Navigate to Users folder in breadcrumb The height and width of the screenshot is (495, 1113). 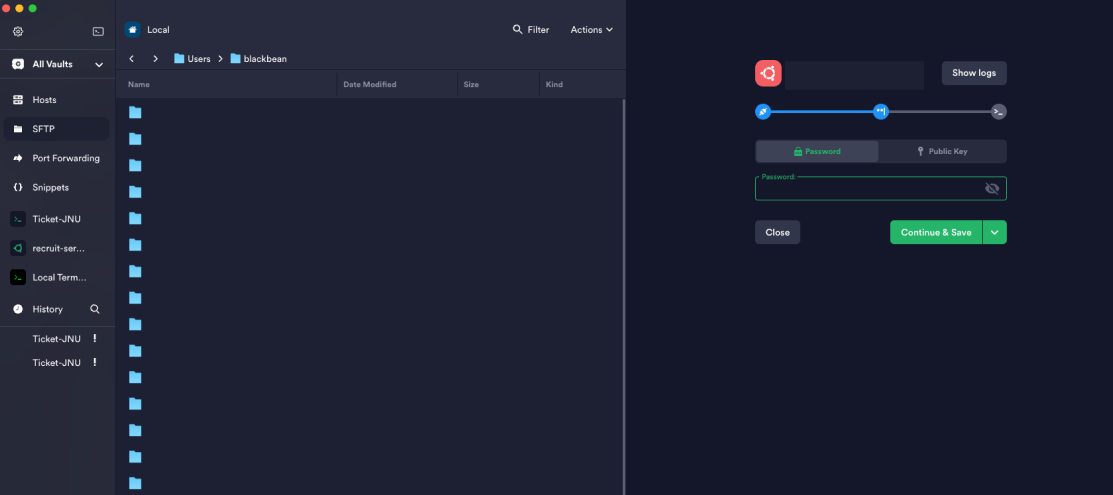[x=192, y=59]
